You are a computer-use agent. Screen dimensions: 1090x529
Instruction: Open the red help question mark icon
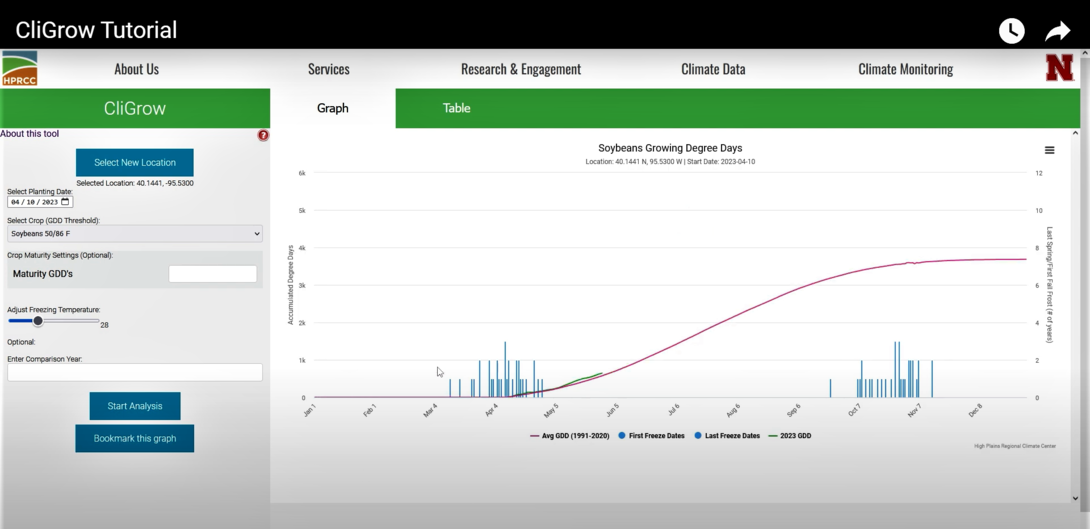(x=263, y=135)
